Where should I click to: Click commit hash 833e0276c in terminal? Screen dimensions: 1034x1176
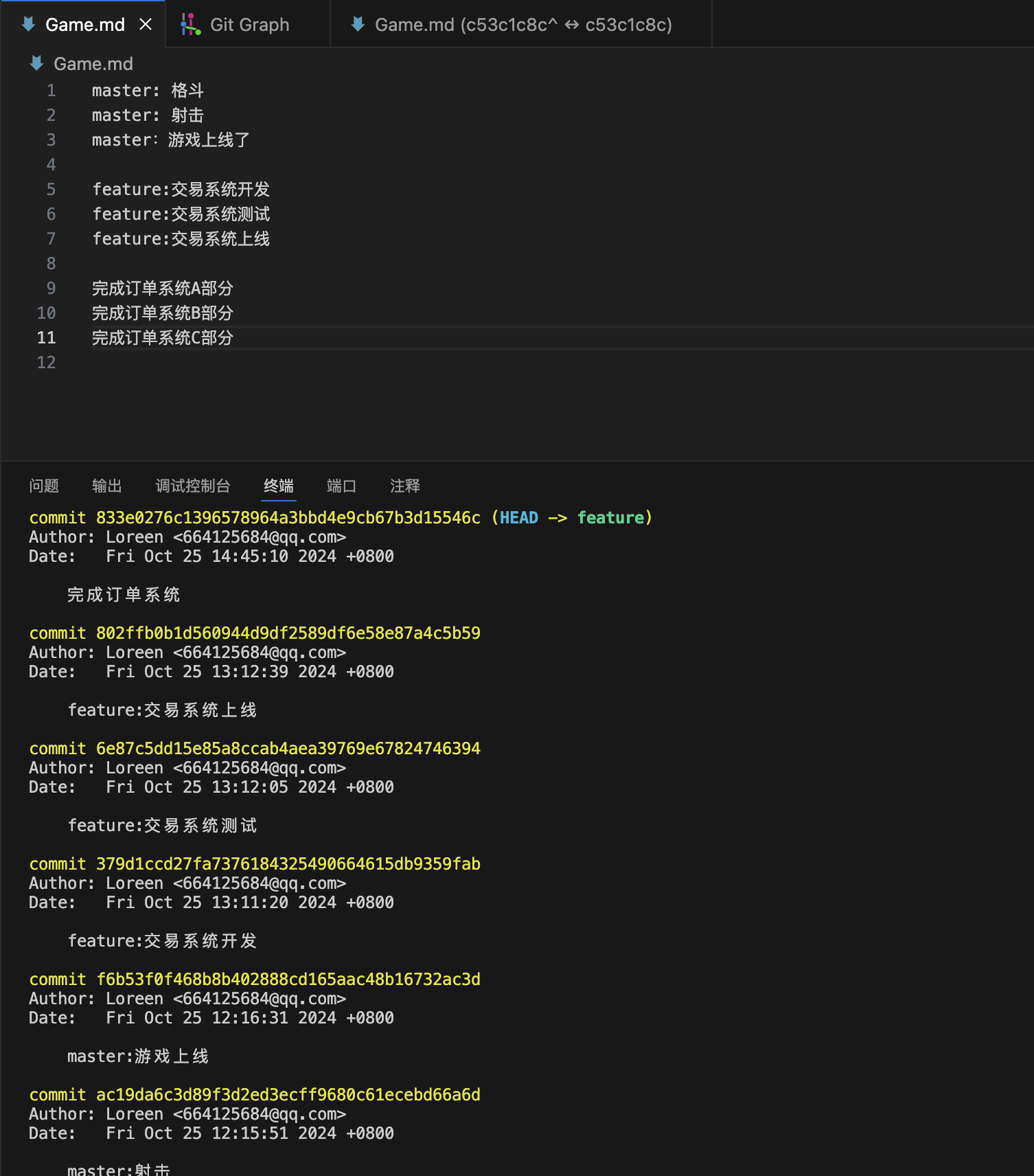[288, 518]
